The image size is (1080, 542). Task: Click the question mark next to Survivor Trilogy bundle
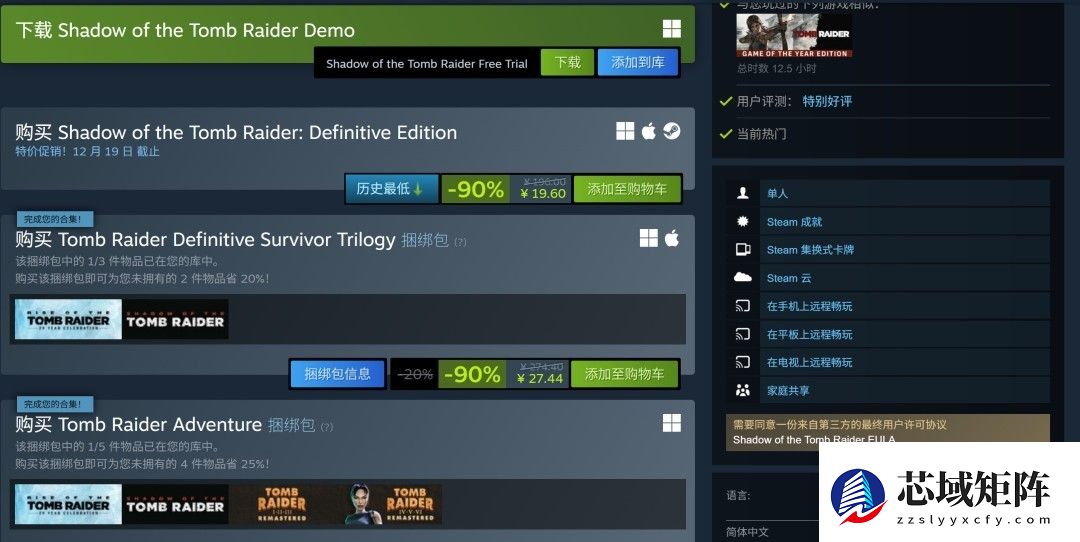pos(460,242)
